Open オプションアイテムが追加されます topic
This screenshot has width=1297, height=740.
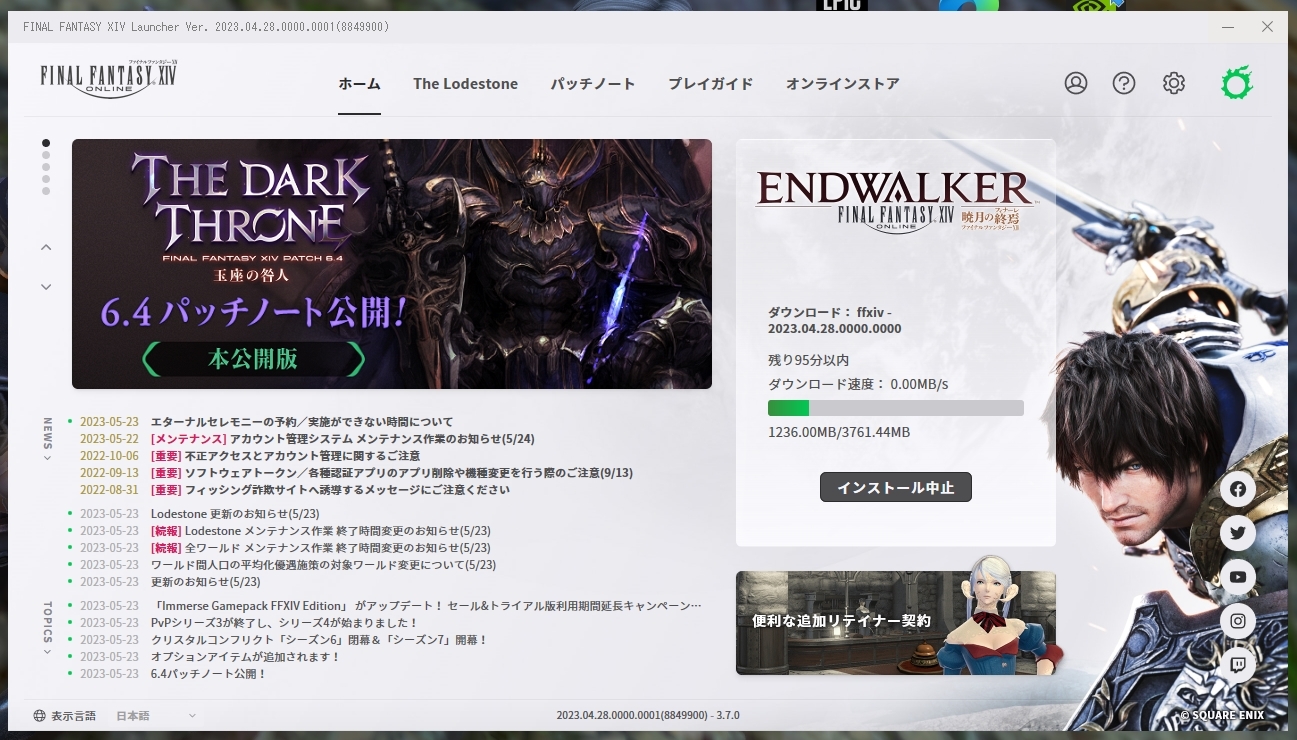point(245,657)
